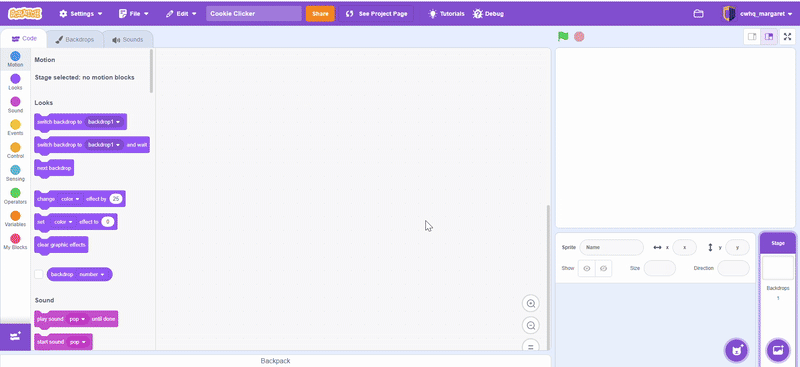Choose a Backdrop button

coord(778,350)
